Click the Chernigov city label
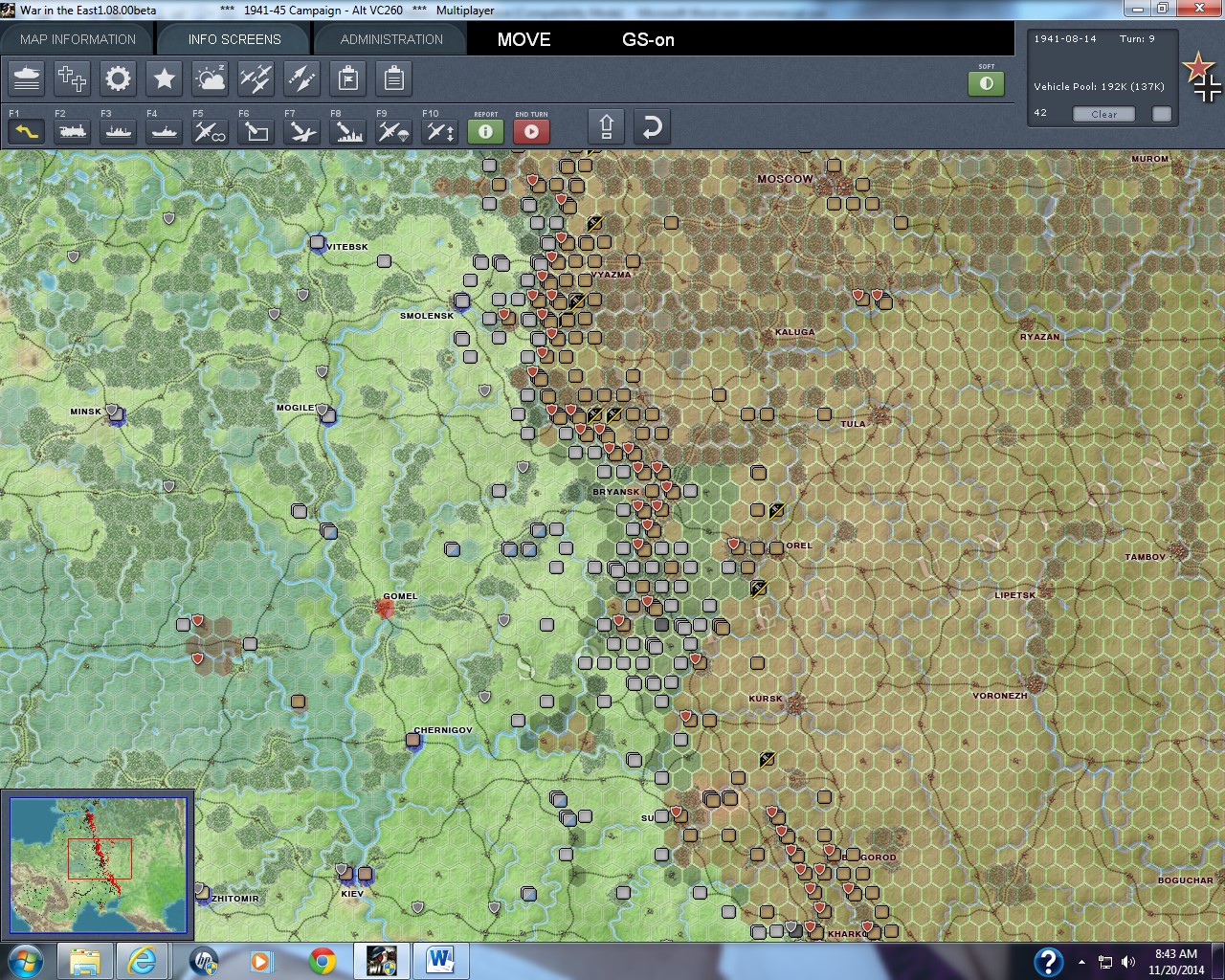 click(443, 730)
